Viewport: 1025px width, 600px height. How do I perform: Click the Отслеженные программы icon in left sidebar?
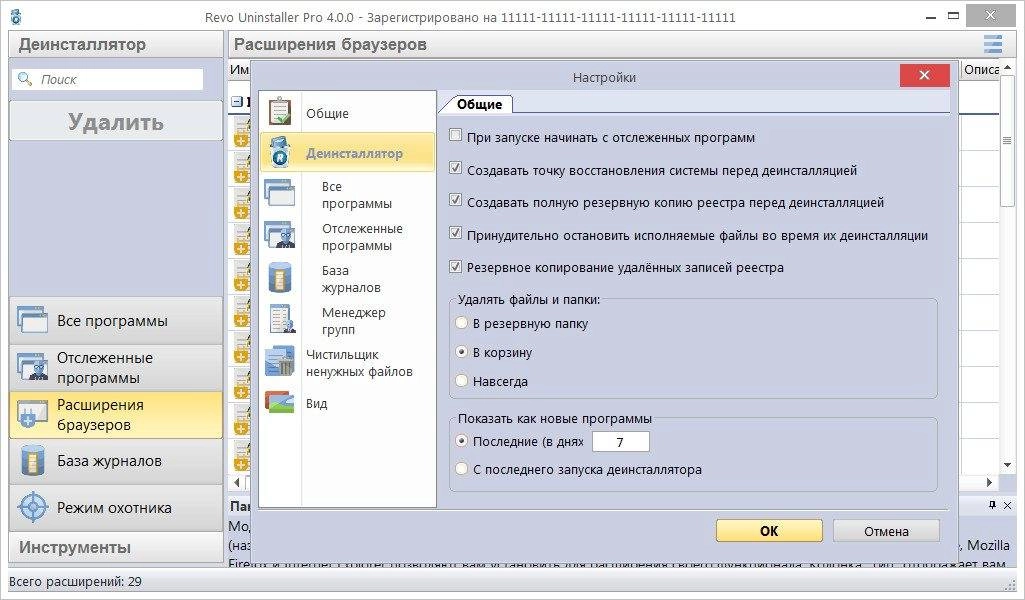(32, 367)
